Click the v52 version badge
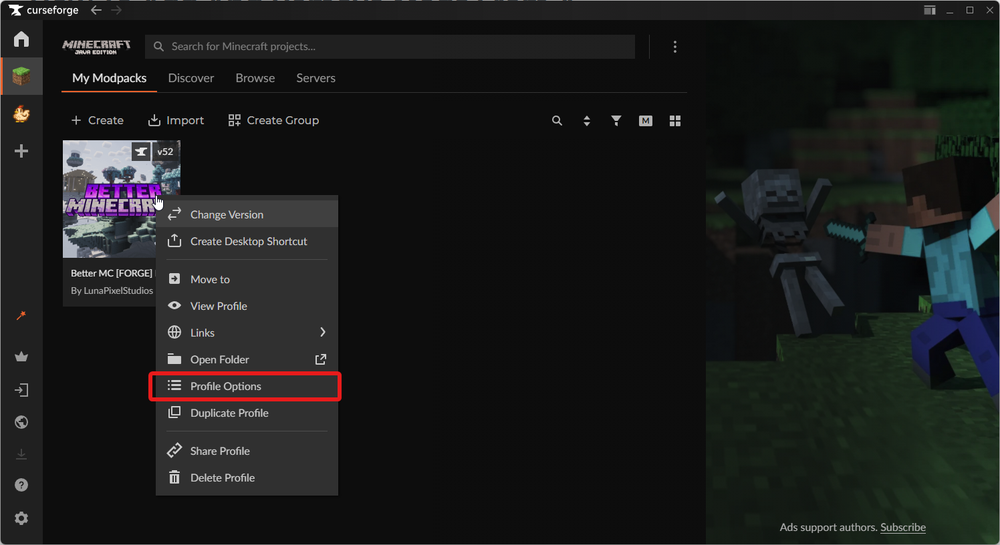This screenshot has width=1000, height=545. point(165,152)
